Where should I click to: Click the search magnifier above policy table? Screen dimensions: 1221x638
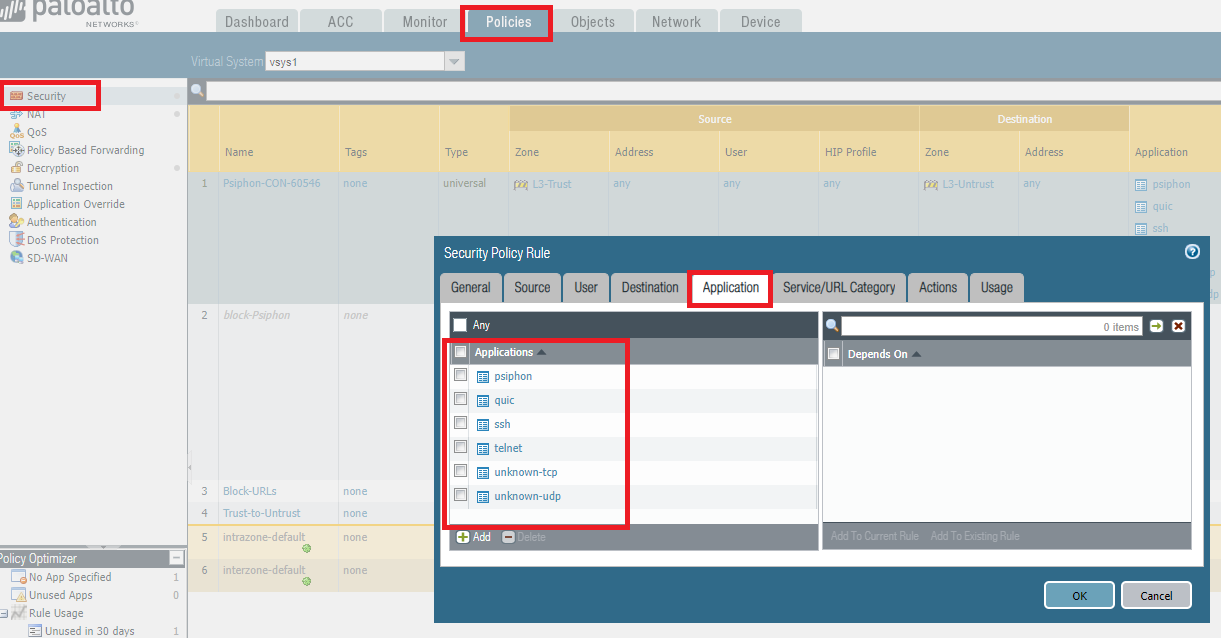coord(197,90)
